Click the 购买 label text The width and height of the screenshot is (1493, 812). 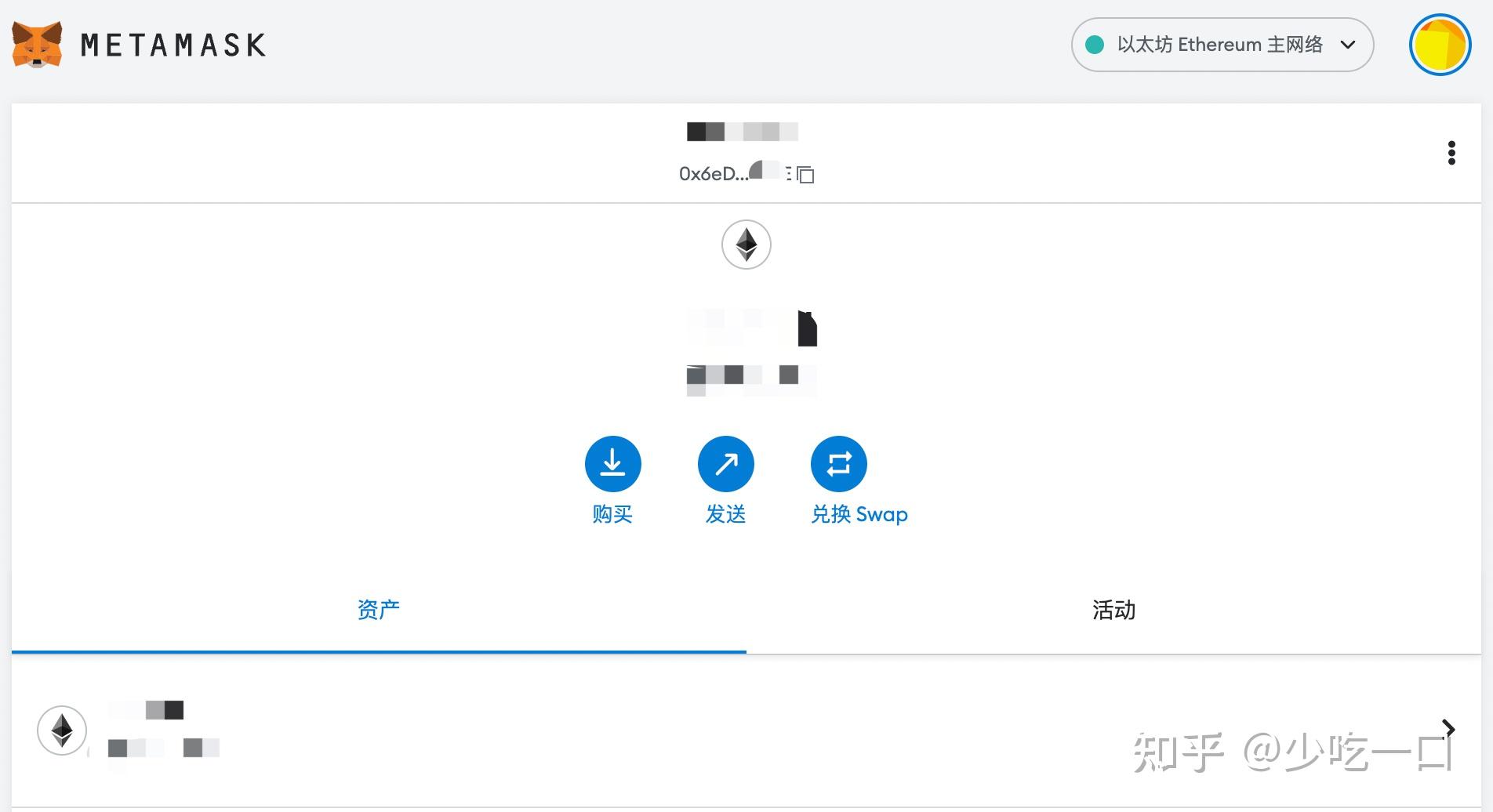tap(612, 514)
